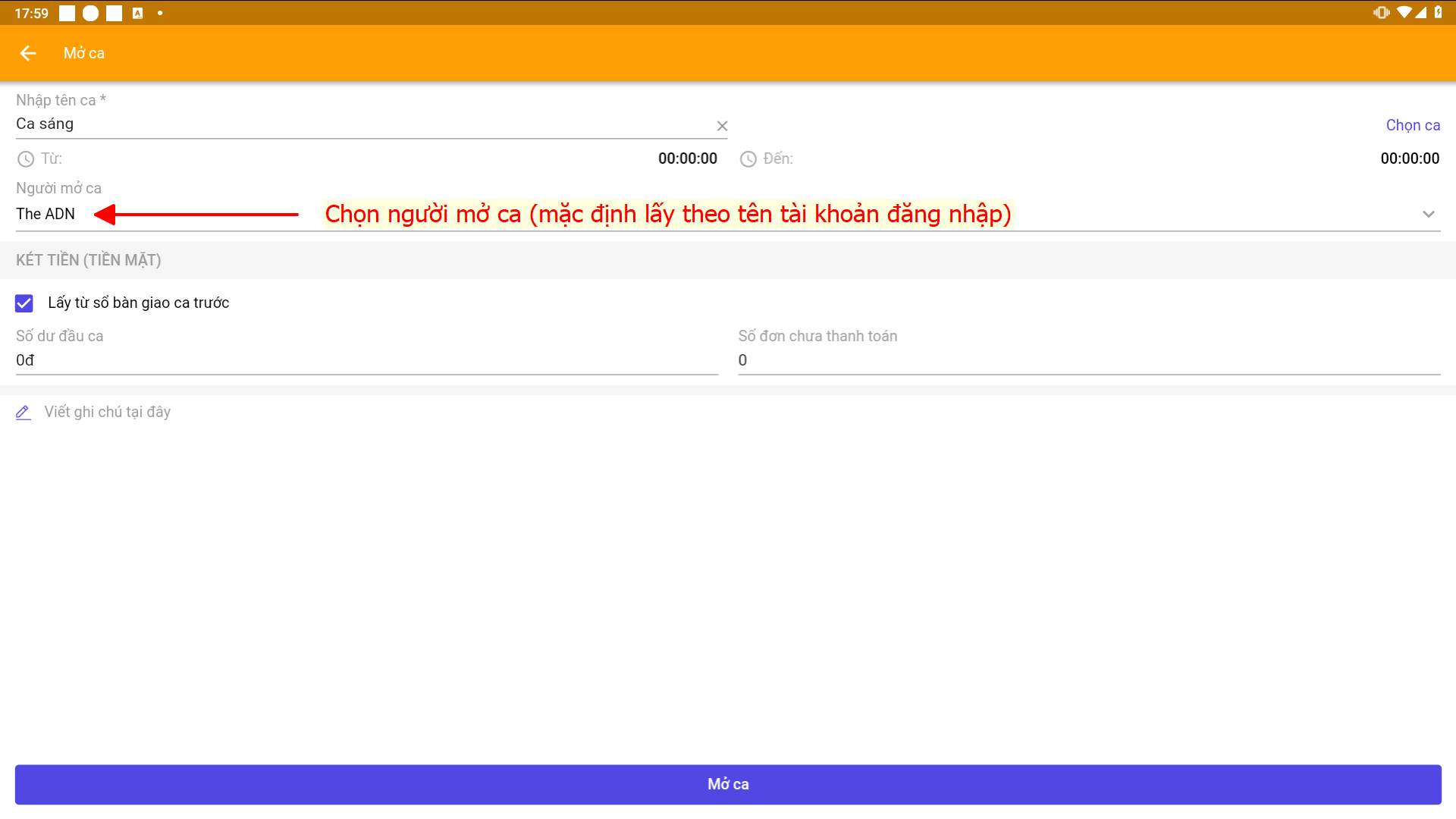Expand the Người mở ca dropdown chevron
The image size is (1456, 819).
(1428, 215)
